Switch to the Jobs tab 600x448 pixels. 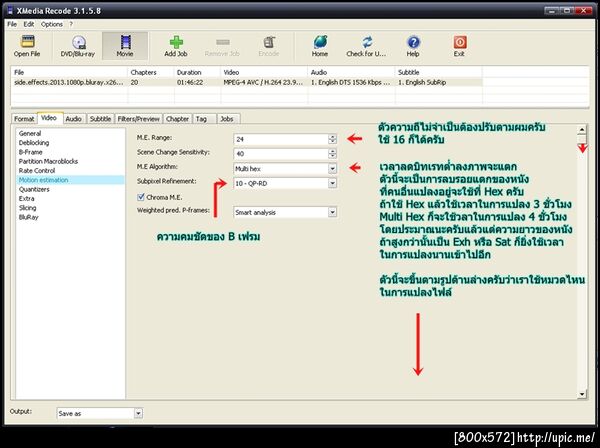pyautogui.click(x=227, y=119)
